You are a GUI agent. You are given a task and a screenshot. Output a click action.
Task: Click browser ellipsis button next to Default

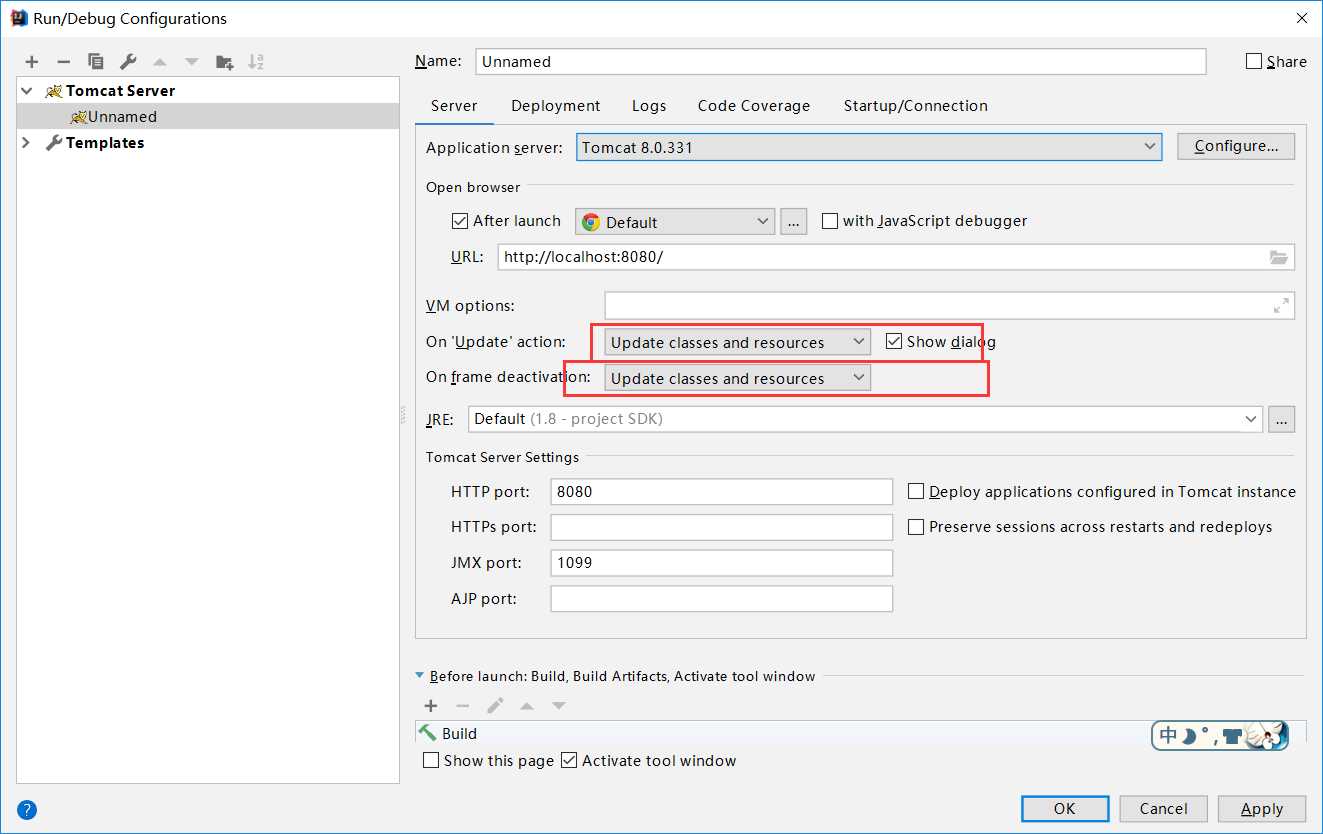click(794, 222)
